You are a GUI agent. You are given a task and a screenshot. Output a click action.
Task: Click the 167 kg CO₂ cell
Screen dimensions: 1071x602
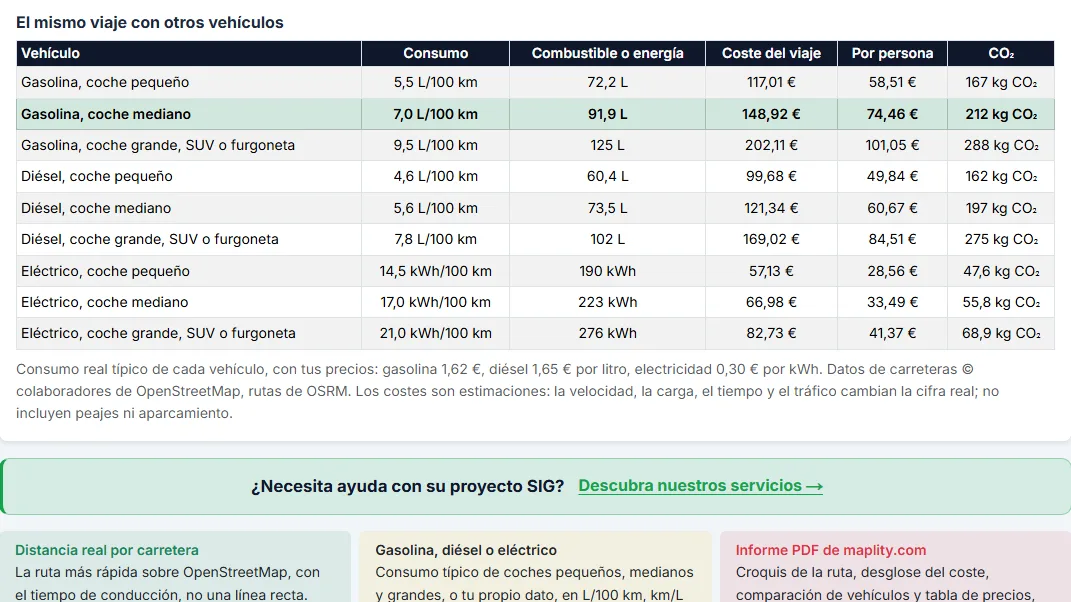pyautogui.click(x=1001, y=83)
